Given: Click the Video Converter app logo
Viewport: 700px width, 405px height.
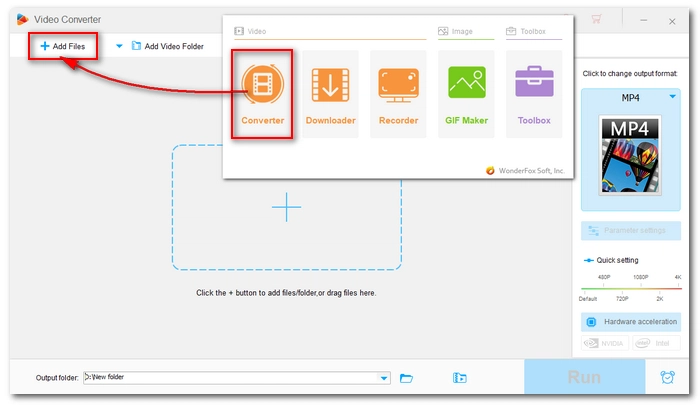Looking at the screenshot, I should click(x=22, y=19).
